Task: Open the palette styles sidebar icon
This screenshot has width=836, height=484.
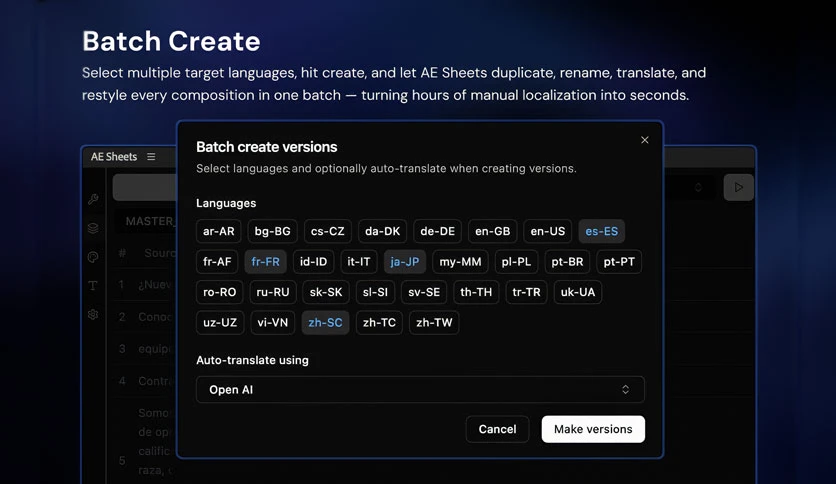Action: [93, 257]
